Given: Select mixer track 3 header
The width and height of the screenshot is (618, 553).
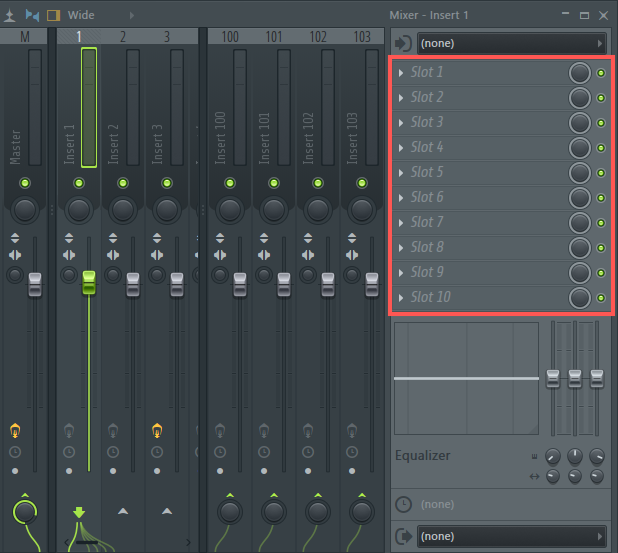Looking at the screenshot, I should pos(167,37).
